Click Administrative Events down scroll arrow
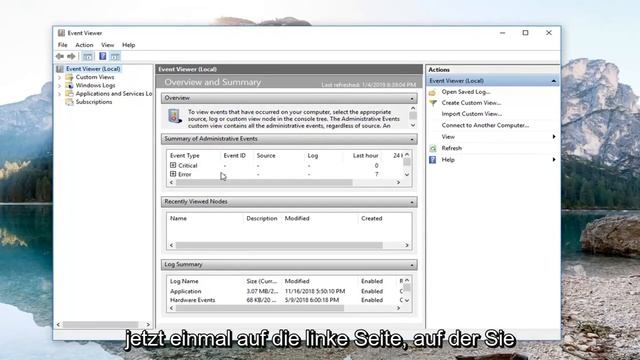This screenshot has width=640, height=360. (407, 174)
